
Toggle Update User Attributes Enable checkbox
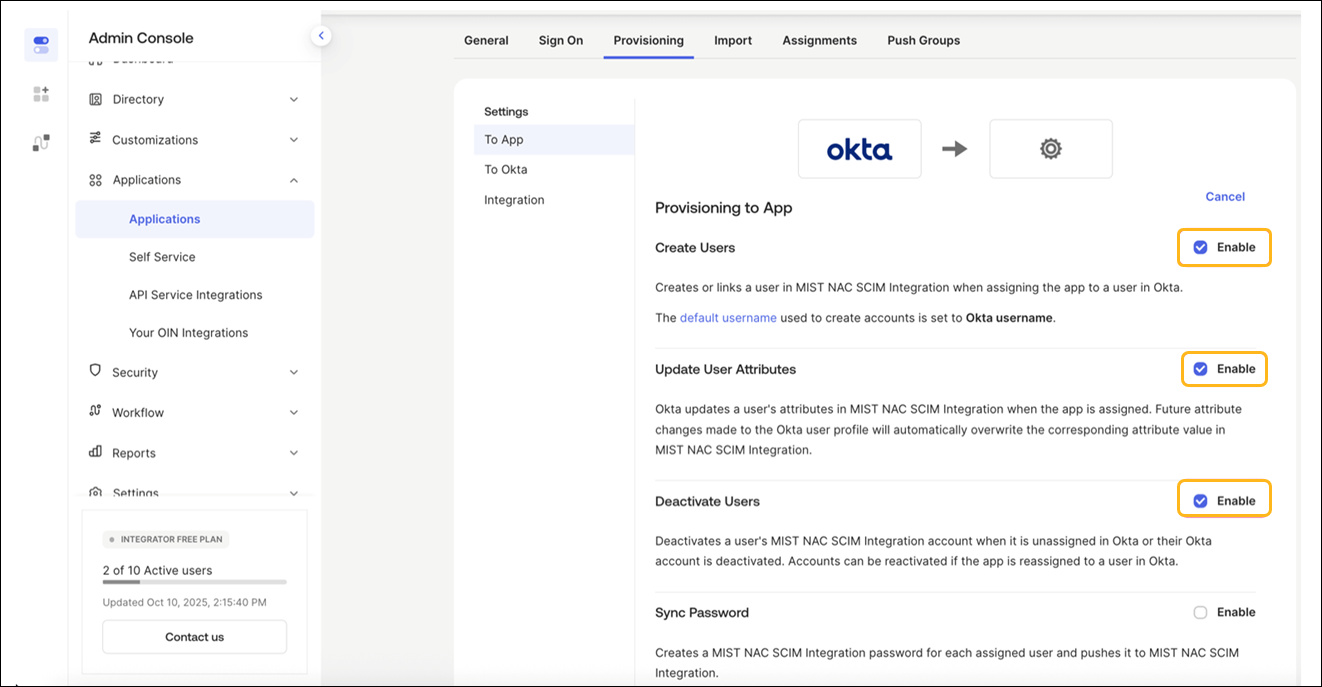1200,369
